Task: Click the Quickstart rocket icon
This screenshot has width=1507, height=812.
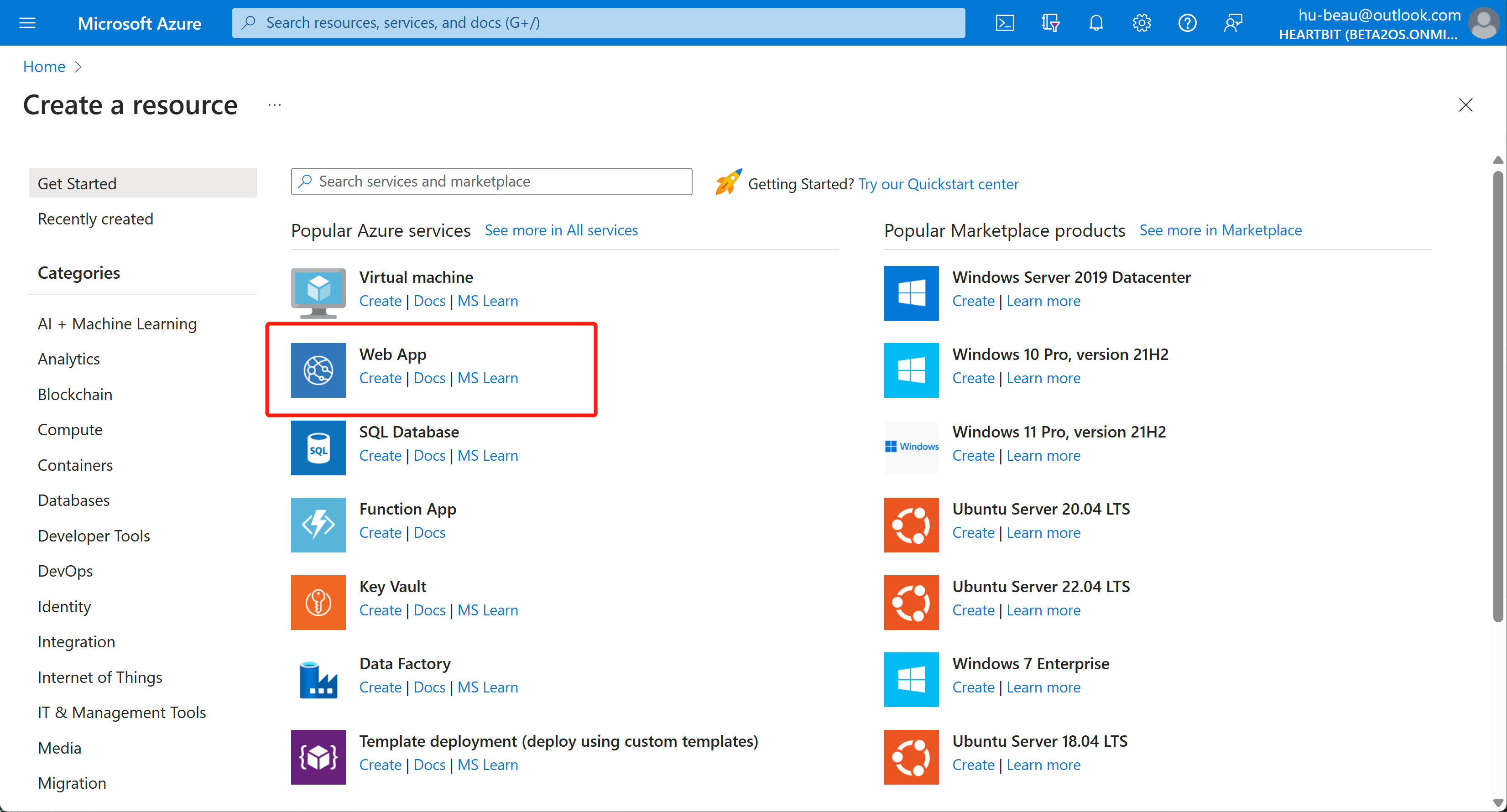Action: coord(728,182)
